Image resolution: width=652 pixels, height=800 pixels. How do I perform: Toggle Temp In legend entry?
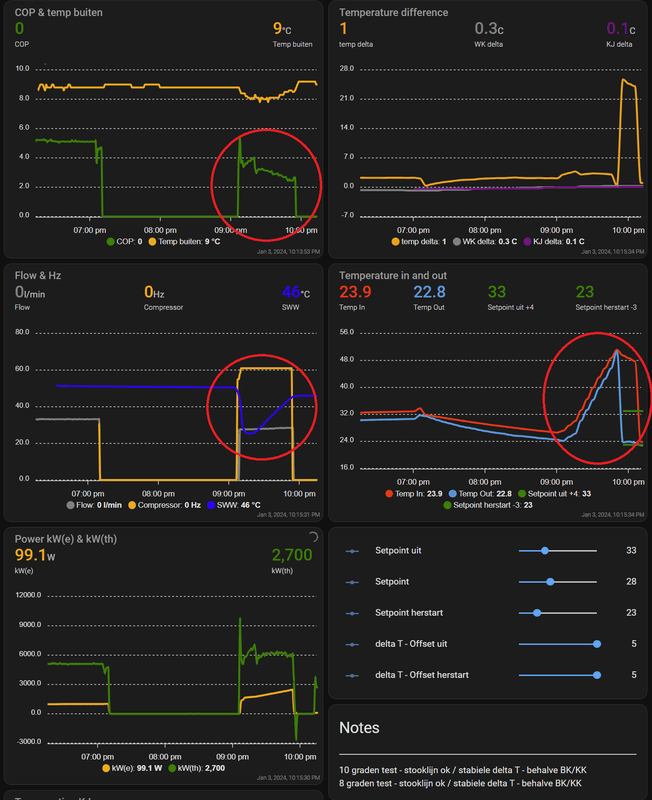[x=414, y=493]
